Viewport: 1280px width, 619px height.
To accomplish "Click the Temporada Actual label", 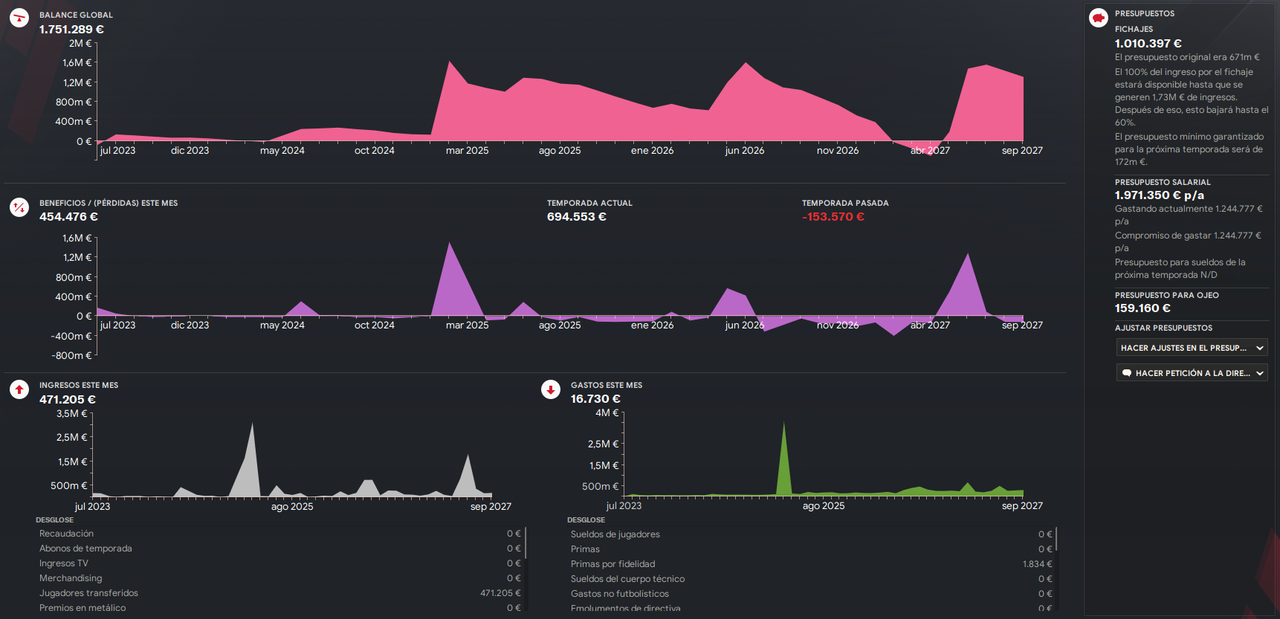I will tap(589, 203).
